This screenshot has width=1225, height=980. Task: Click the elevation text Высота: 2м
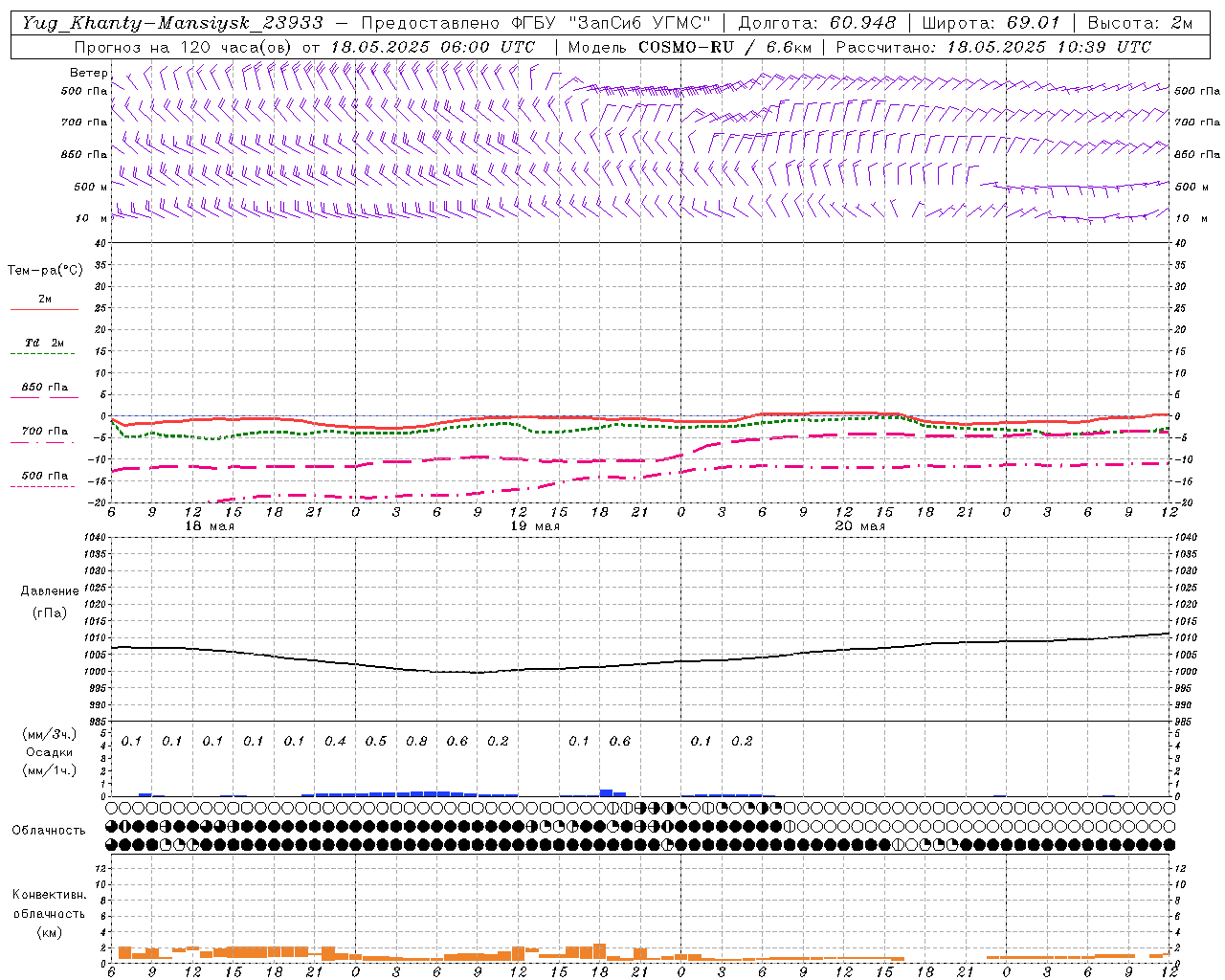coord(1140,23)
